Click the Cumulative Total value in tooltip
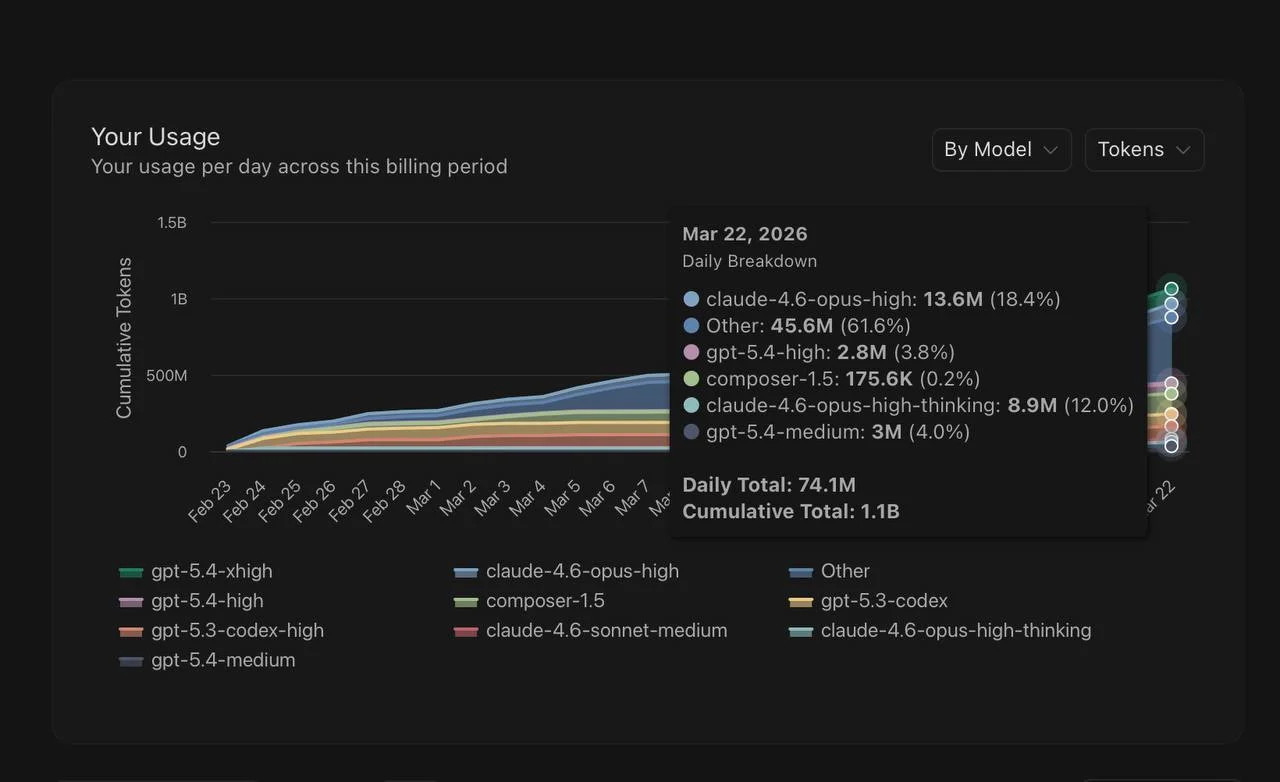 (790, 512)
